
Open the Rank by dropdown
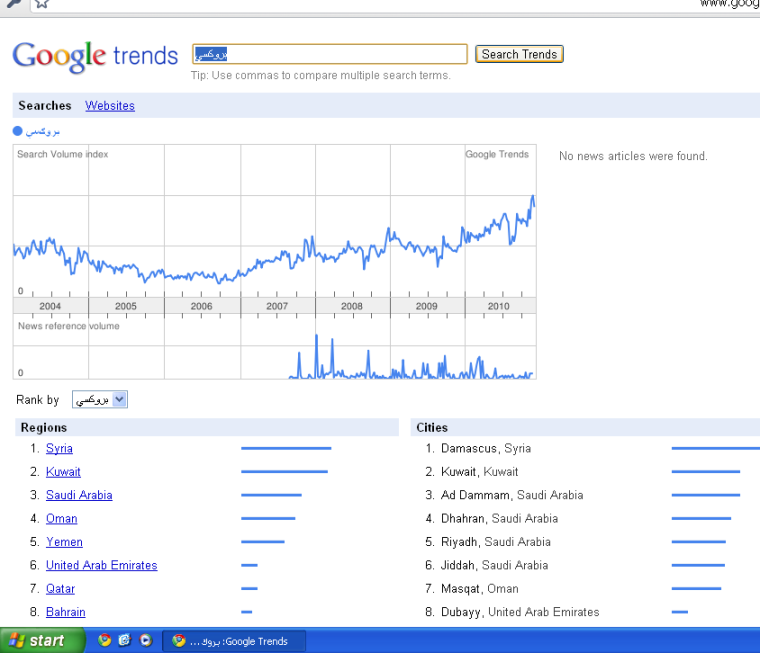[99, 400]
